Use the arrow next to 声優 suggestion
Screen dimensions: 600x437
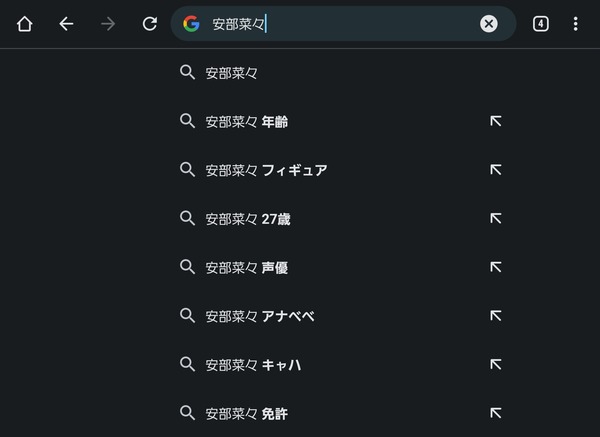click(496, 267)
